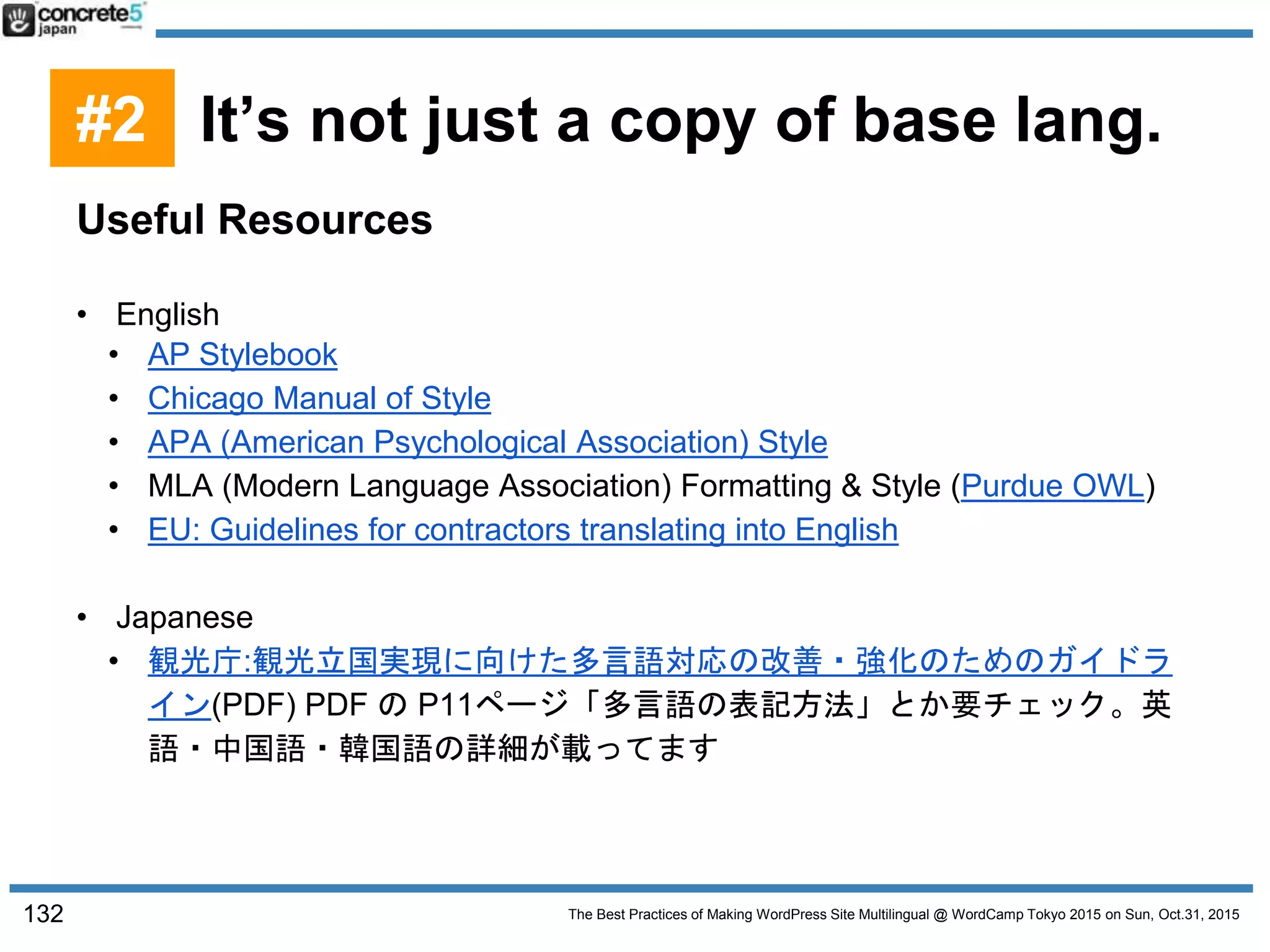This screenshot has width=1270, height=952.
Task: Click the "English" bullet text
Action: [x=167, y=314]
